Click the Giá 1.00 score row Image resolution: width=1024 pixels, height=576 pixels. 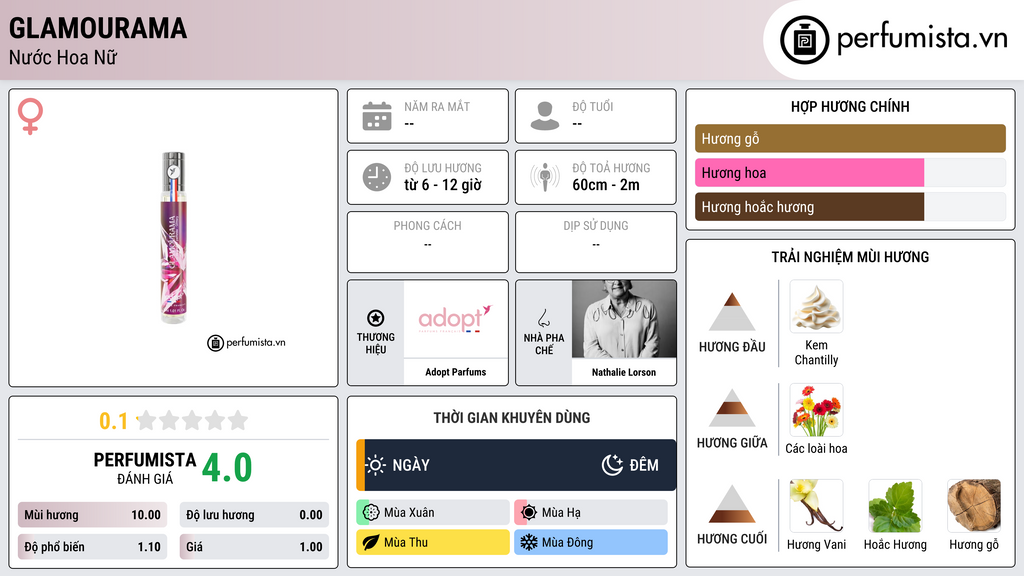point(254,547)
